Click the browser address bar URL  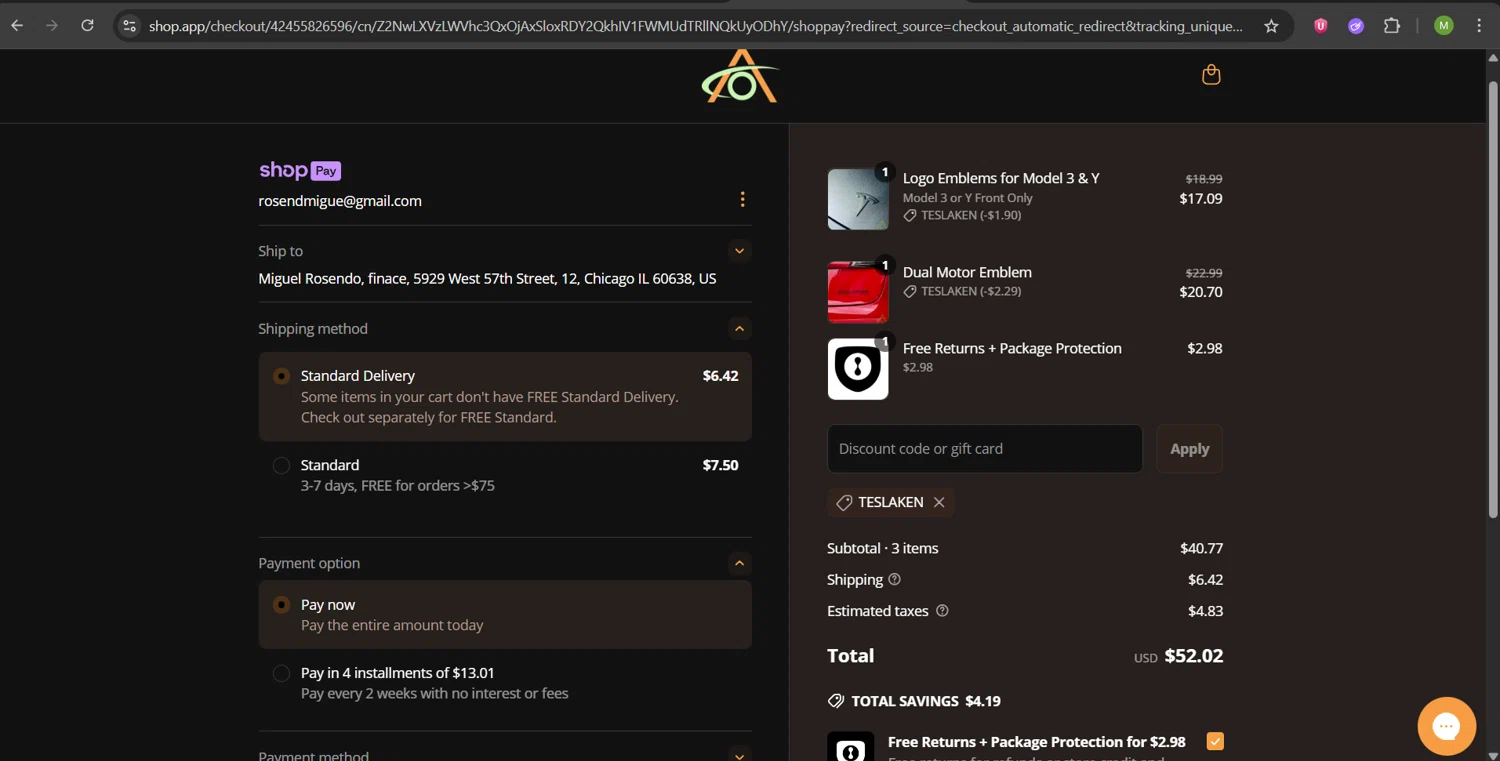click(695, 26)
